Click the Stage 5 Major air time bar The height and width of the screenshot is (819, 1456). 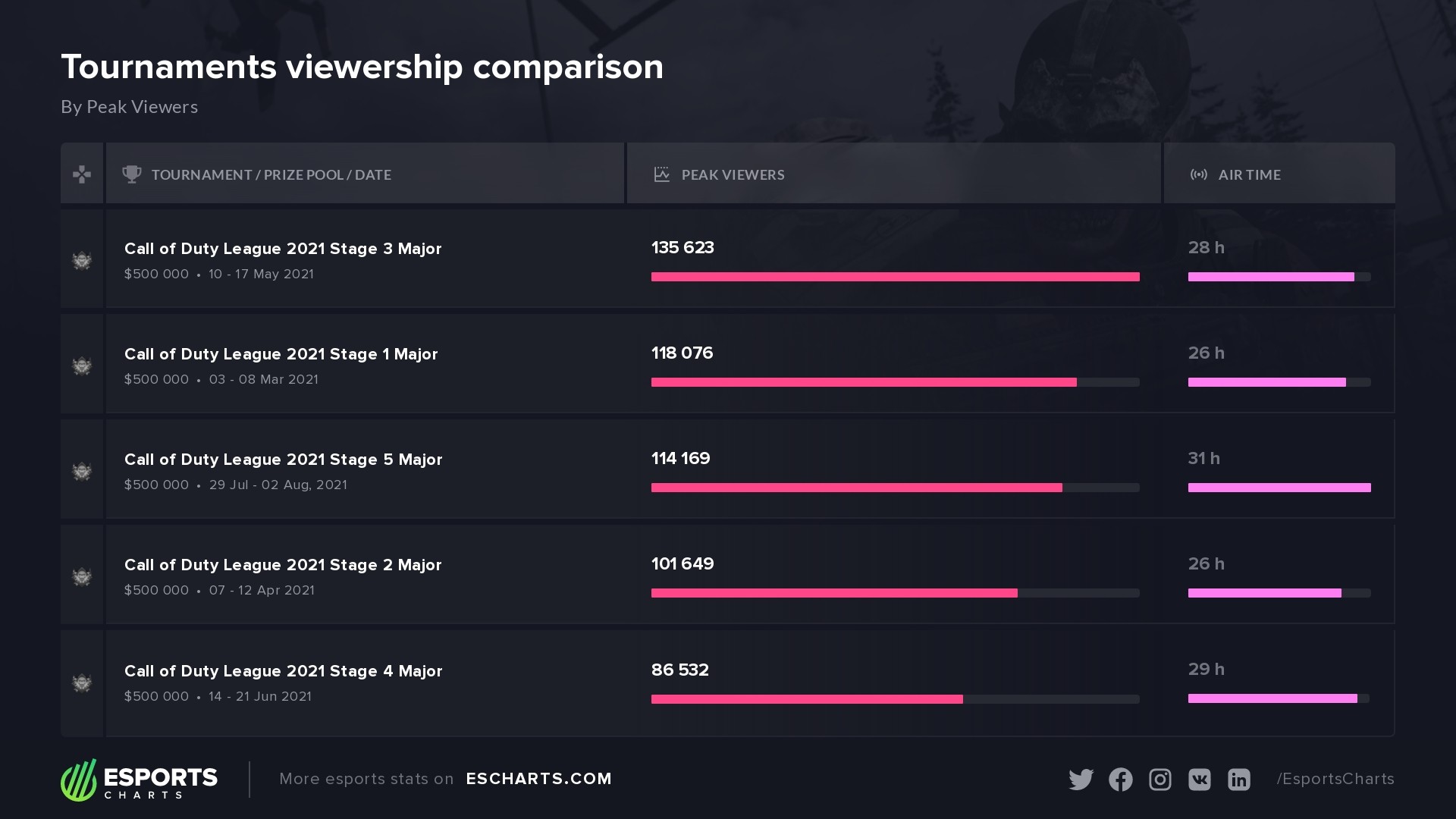coord(1279,488)
